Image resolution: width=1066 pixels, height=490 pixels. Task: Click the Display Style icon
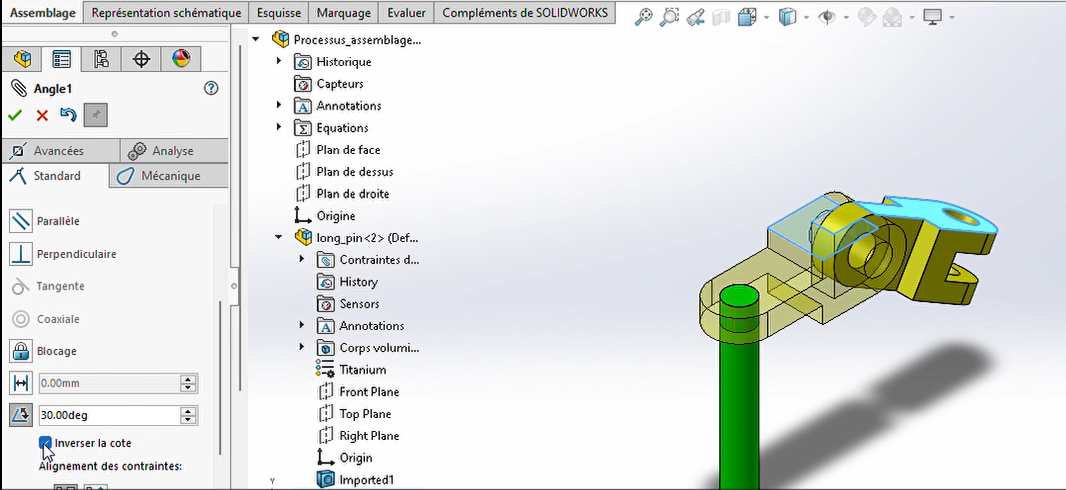[787, 18]
